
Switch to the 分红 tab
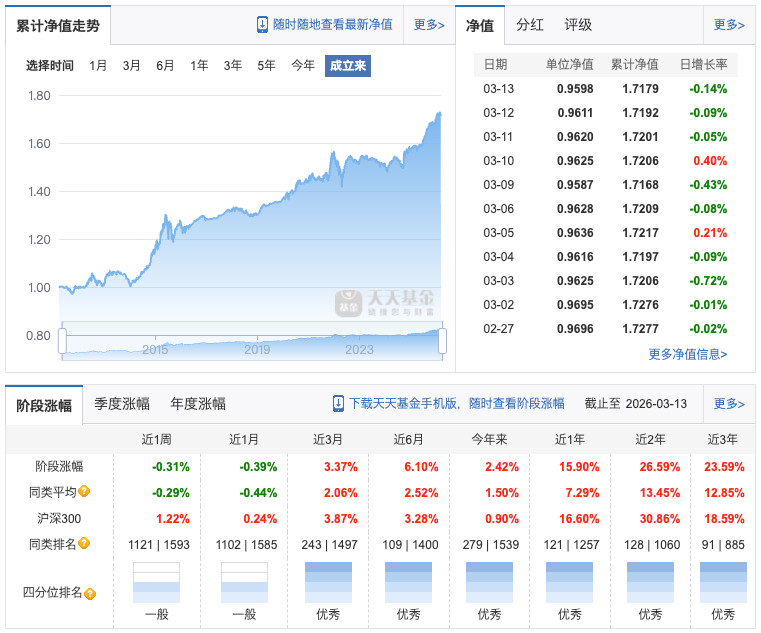529,25
